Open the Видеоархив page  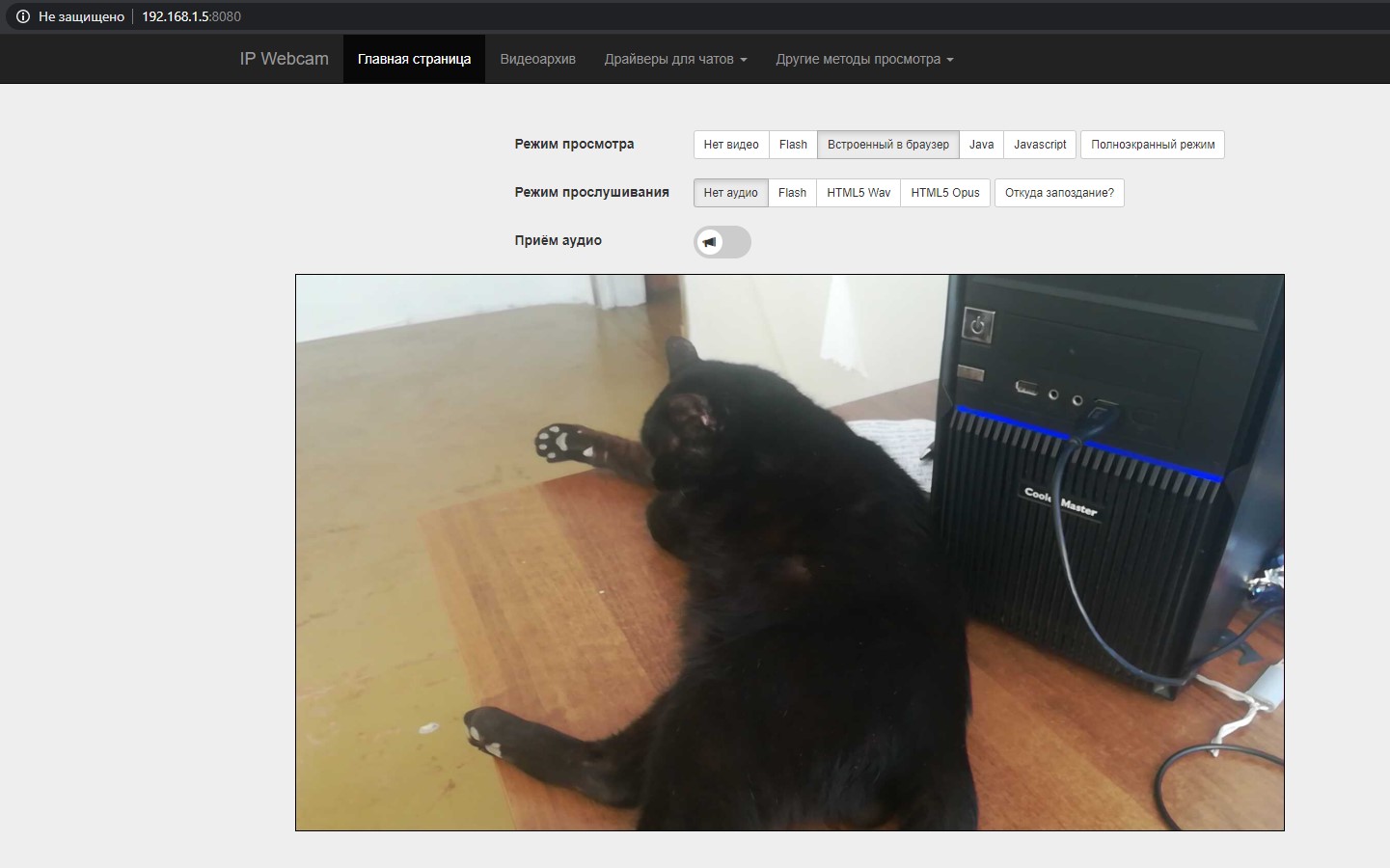pyautogui.click(x=537, y=59)
